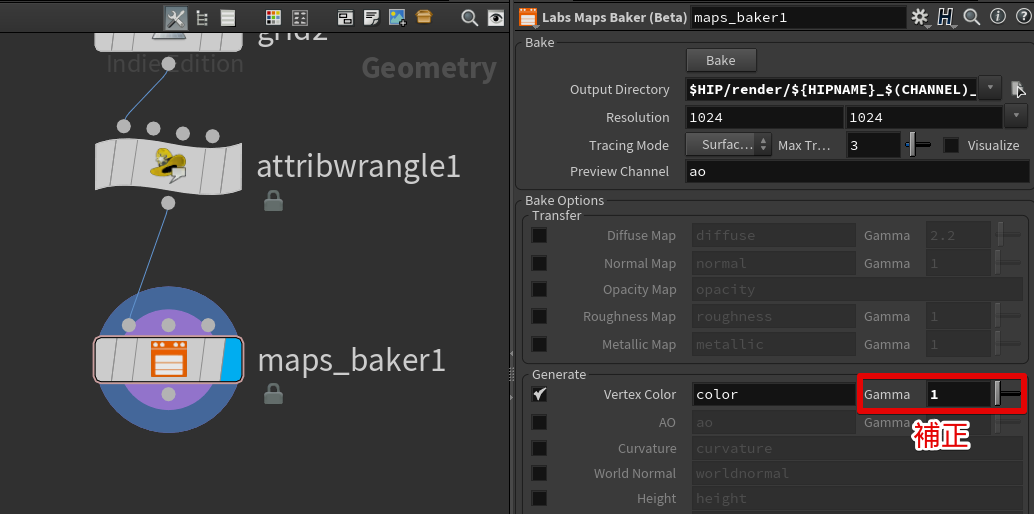
Task: Enable the Visualize checkbox
Action: [951, 145]
